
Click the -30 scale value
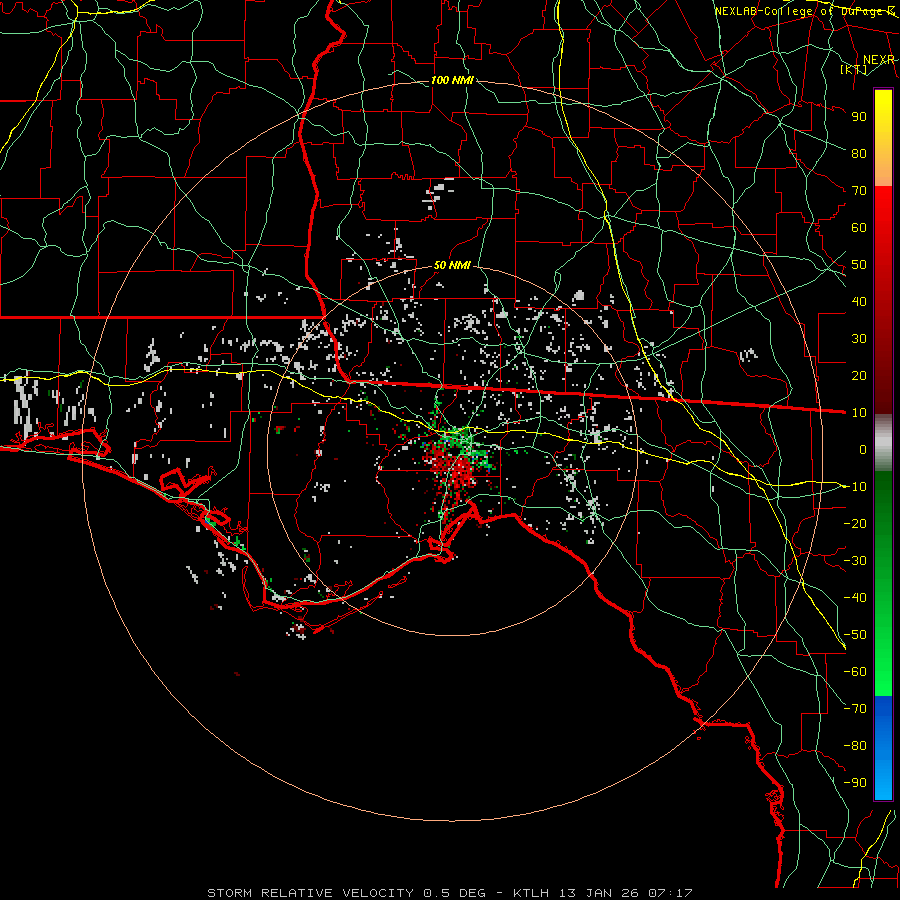coord(855,561)
